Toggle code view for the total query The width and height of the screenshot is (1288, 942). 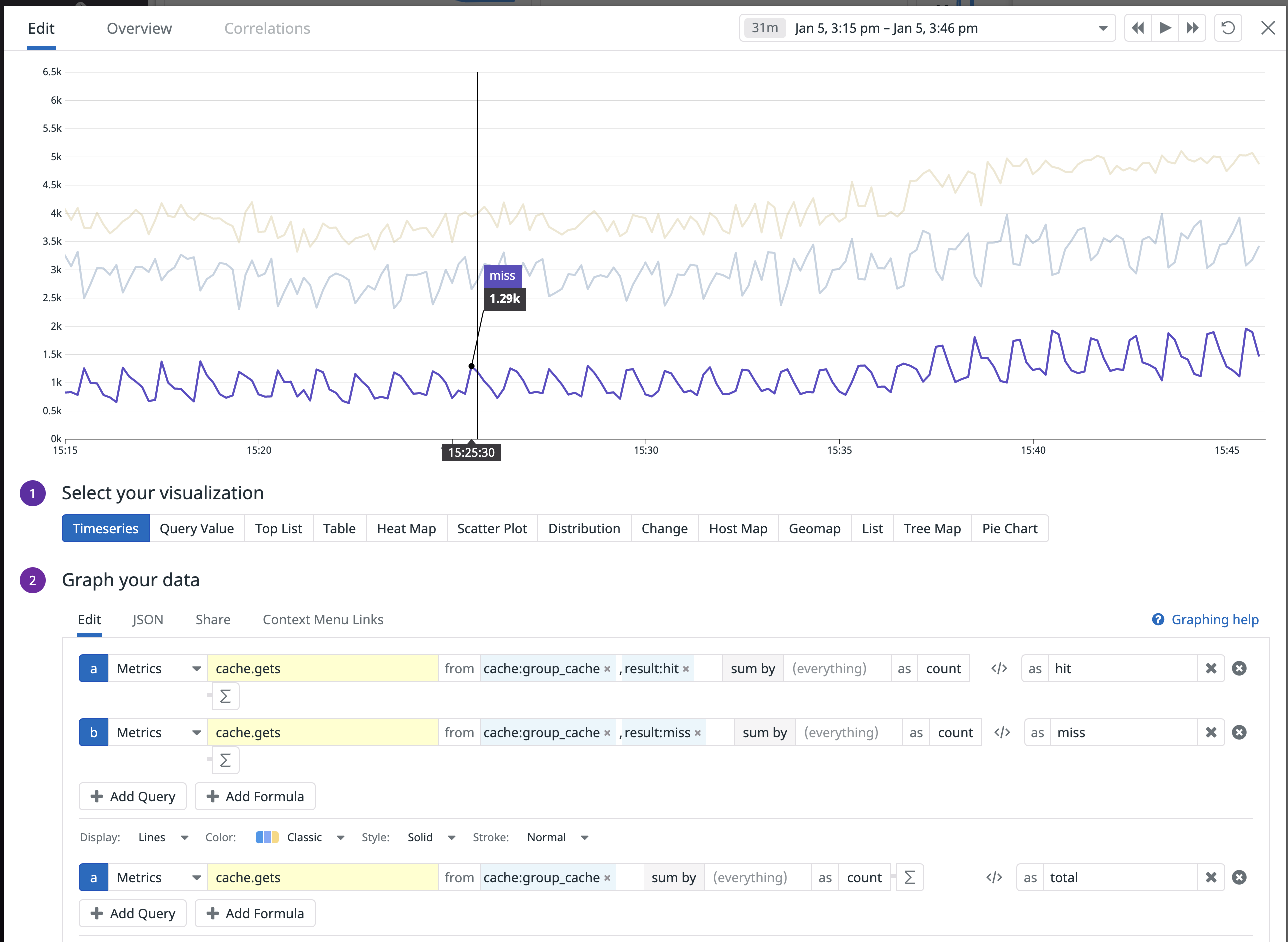click(994, 877)
